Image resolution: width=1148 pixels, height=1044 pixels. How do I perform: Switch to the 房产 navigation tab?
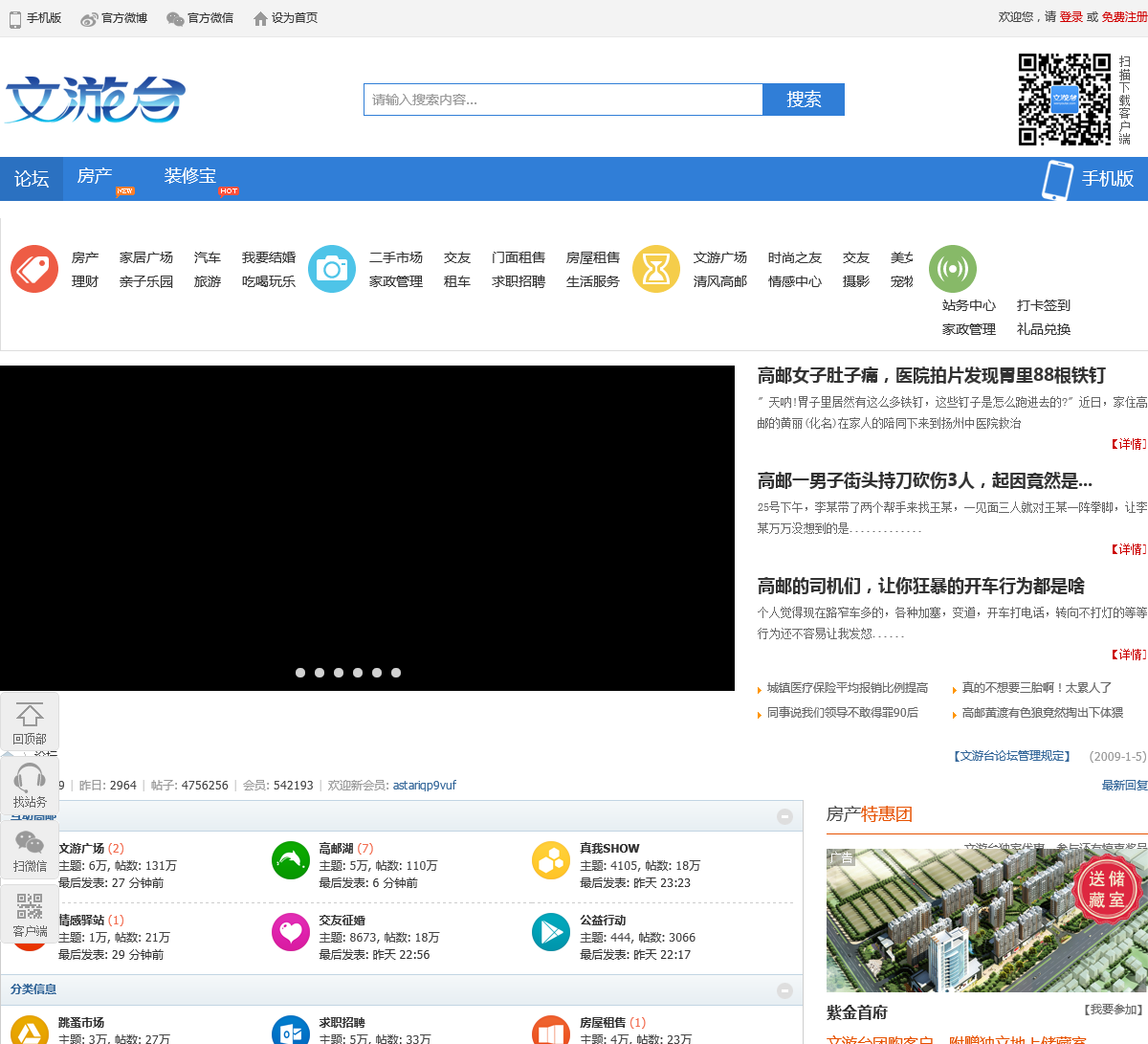pos(95,178)
